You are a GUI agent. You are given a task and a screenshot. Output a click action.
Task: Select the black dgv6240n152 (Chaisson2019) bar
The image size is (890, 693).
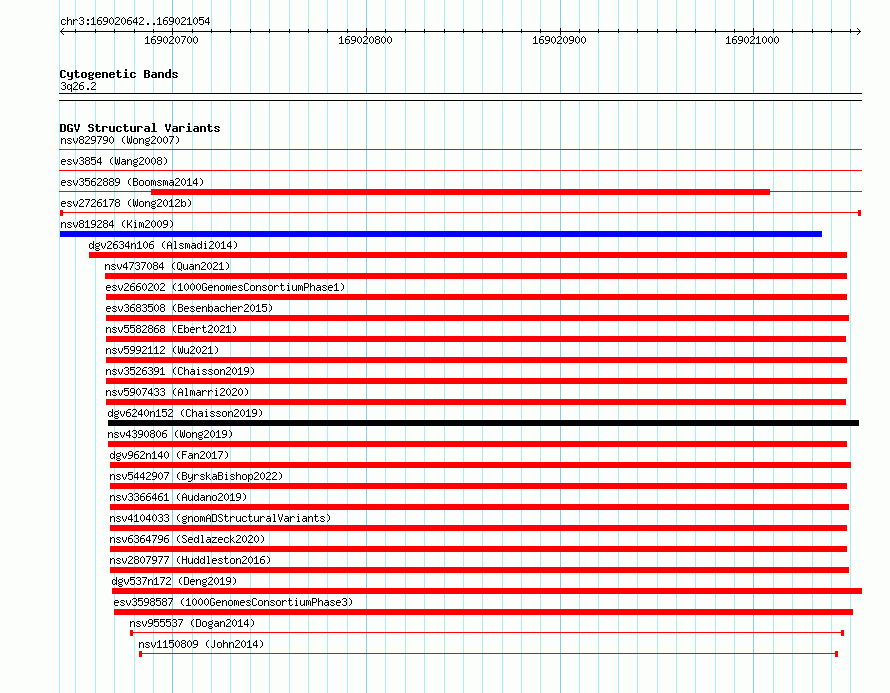(483, 423)
